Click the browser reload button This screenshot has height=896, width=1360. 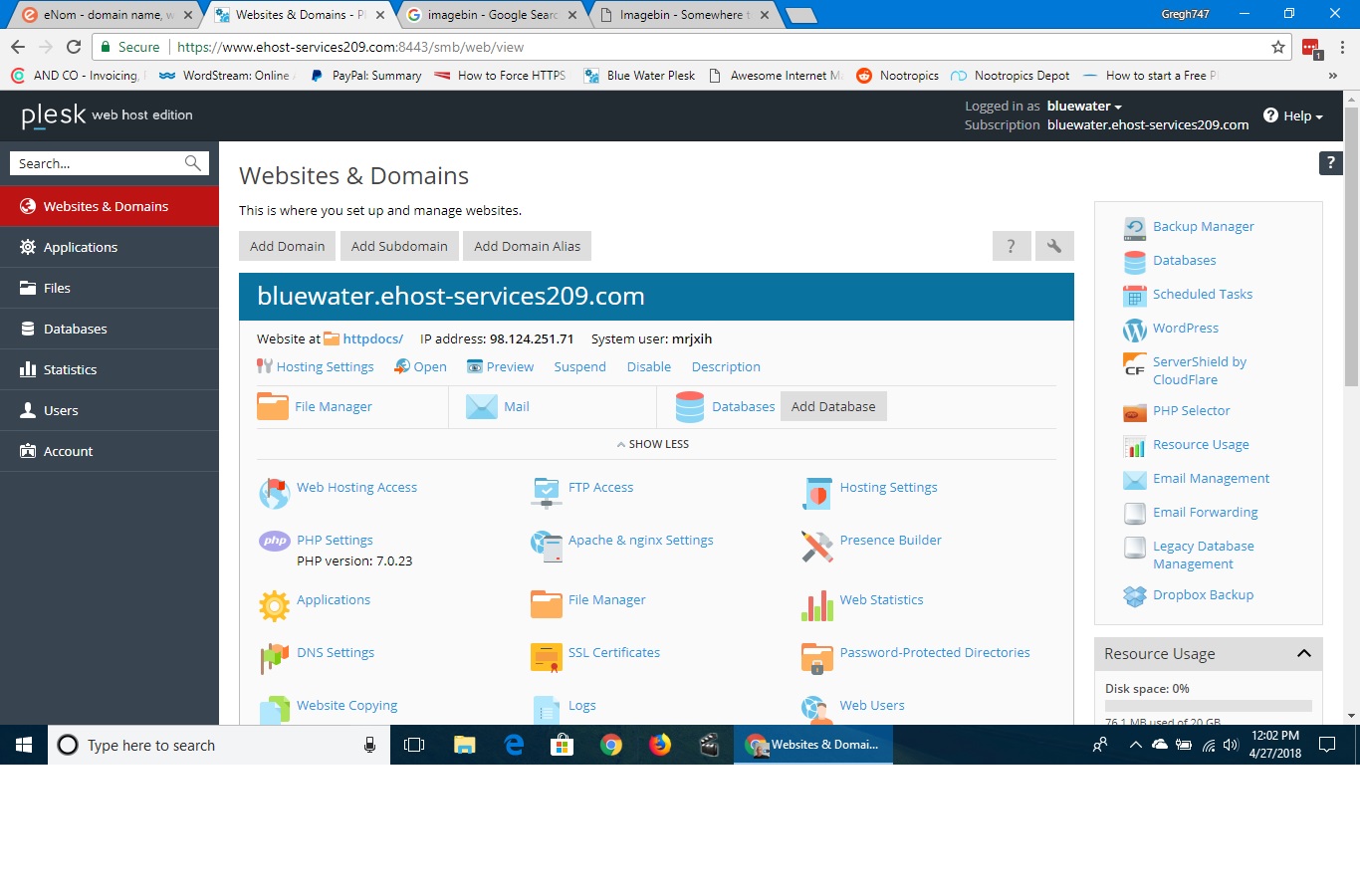pos(73,47)
